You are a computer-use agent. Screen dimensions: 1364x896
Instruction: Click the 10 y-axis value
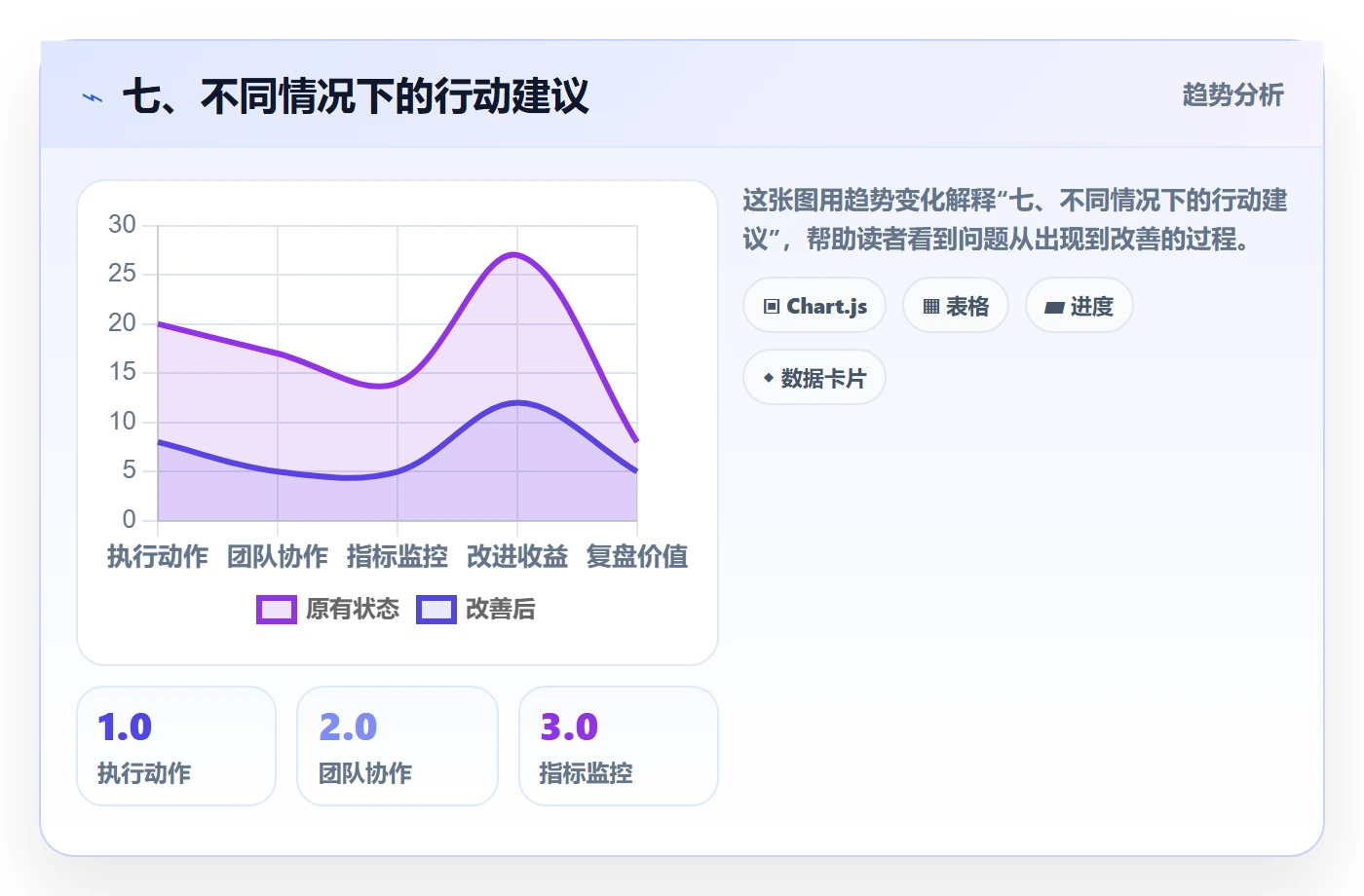coord(122,422)
